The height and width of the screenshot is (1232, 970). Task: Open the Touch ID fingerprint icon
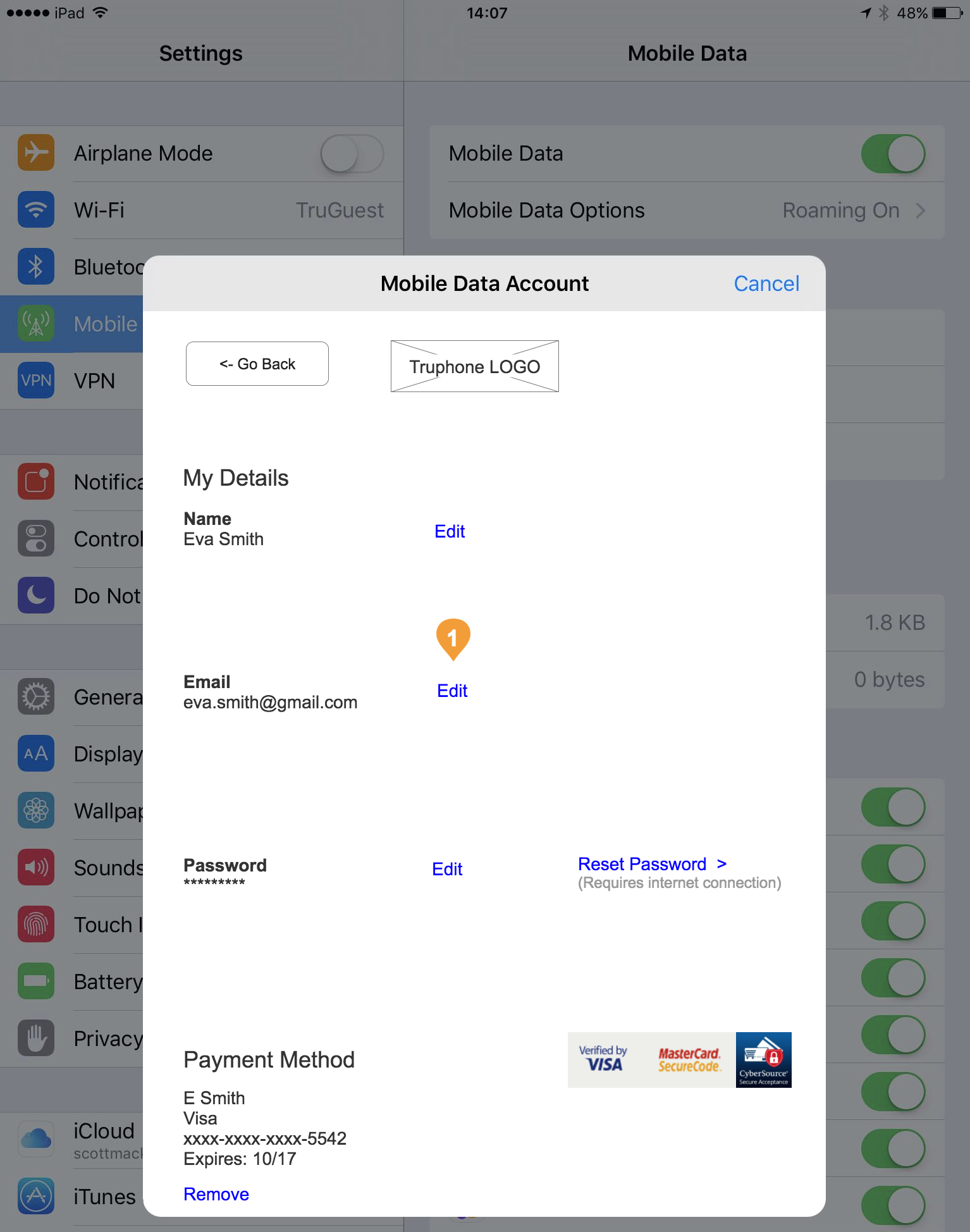point(36,925)
